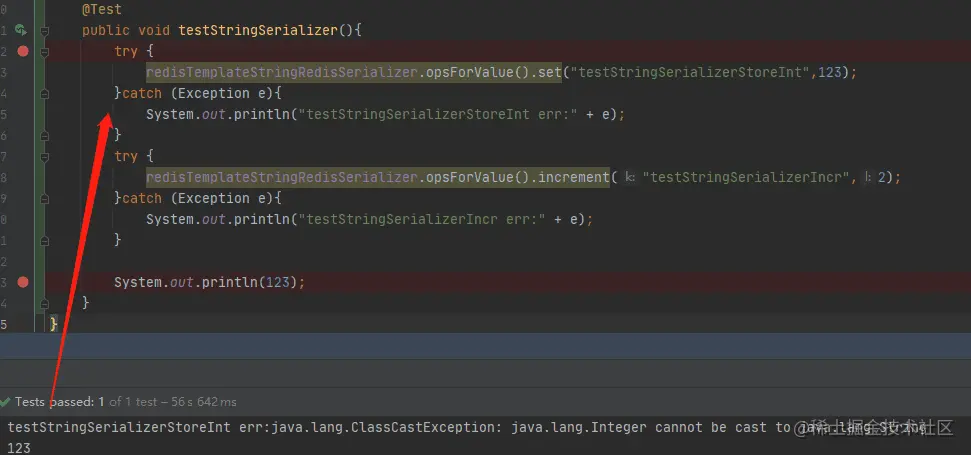The image size is (971, 455).
Task: Click the "testStringSerializerIncr" string argument
Action: pyautogui.click(x=746, y=178)
